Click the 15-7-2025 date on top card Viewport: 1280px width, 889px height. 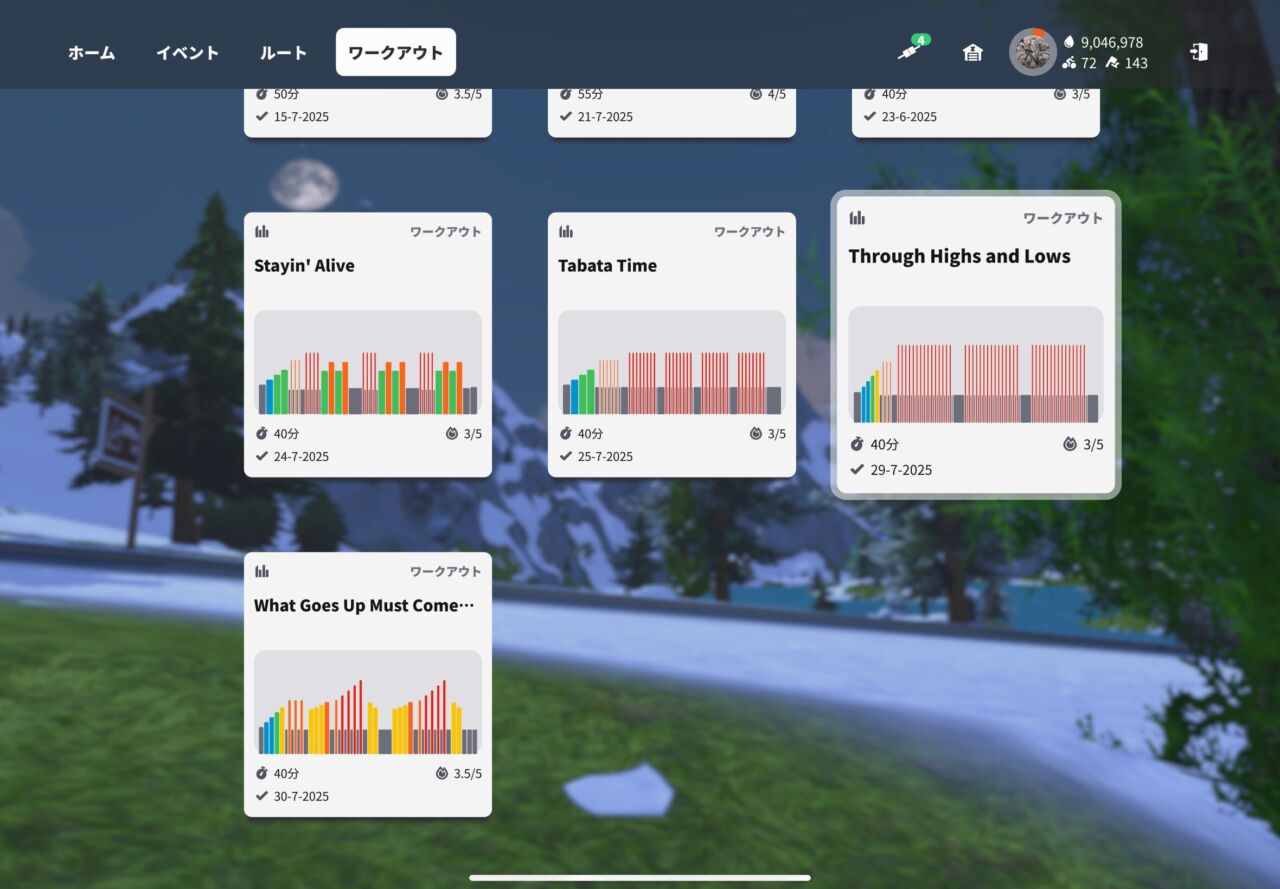(x=301, y=117)
